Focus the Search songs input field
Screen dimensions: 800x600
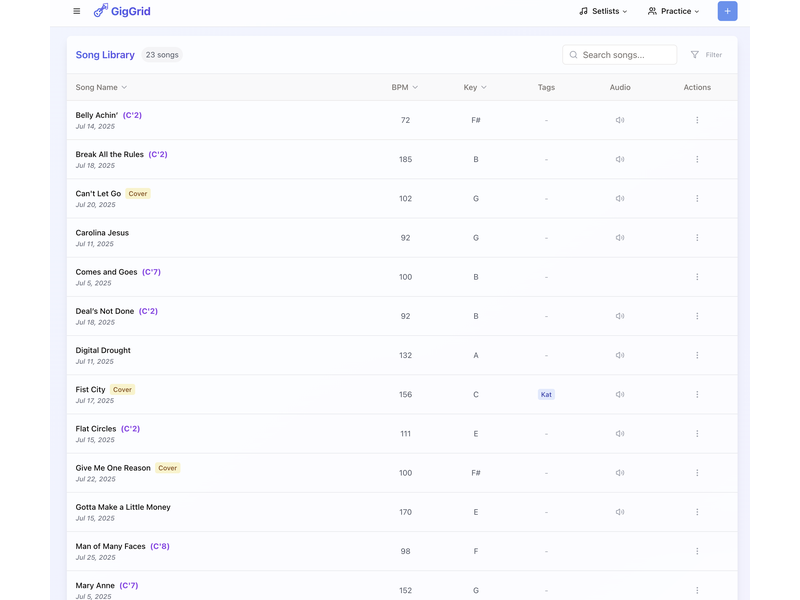point(625,55)
